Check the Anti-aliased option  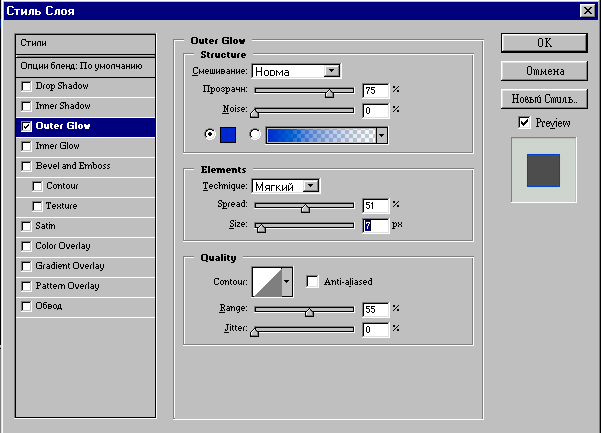tap(312, 282)
